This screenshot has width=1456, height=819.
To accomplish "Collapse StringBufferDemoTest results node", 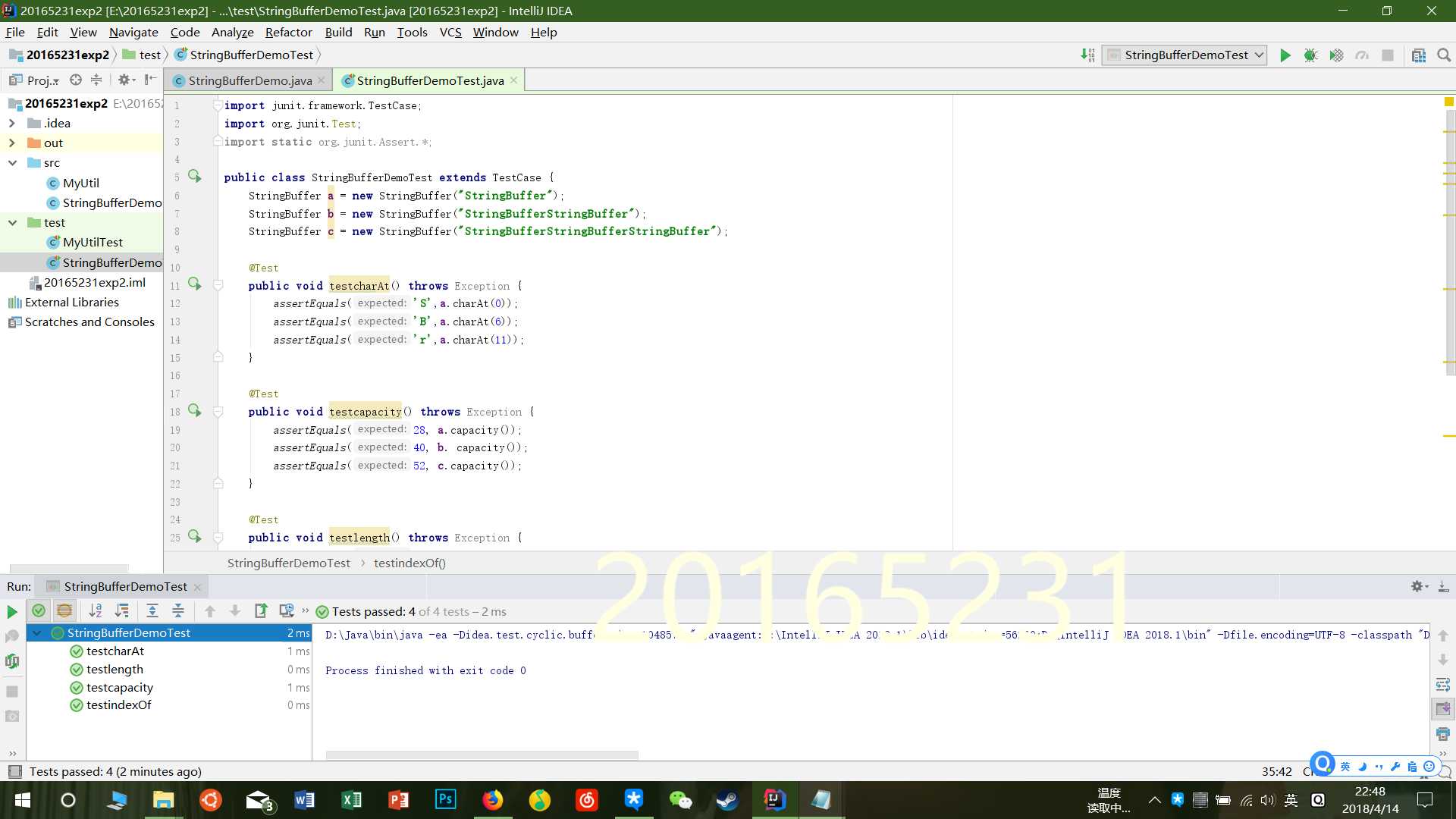I will 37,632.
